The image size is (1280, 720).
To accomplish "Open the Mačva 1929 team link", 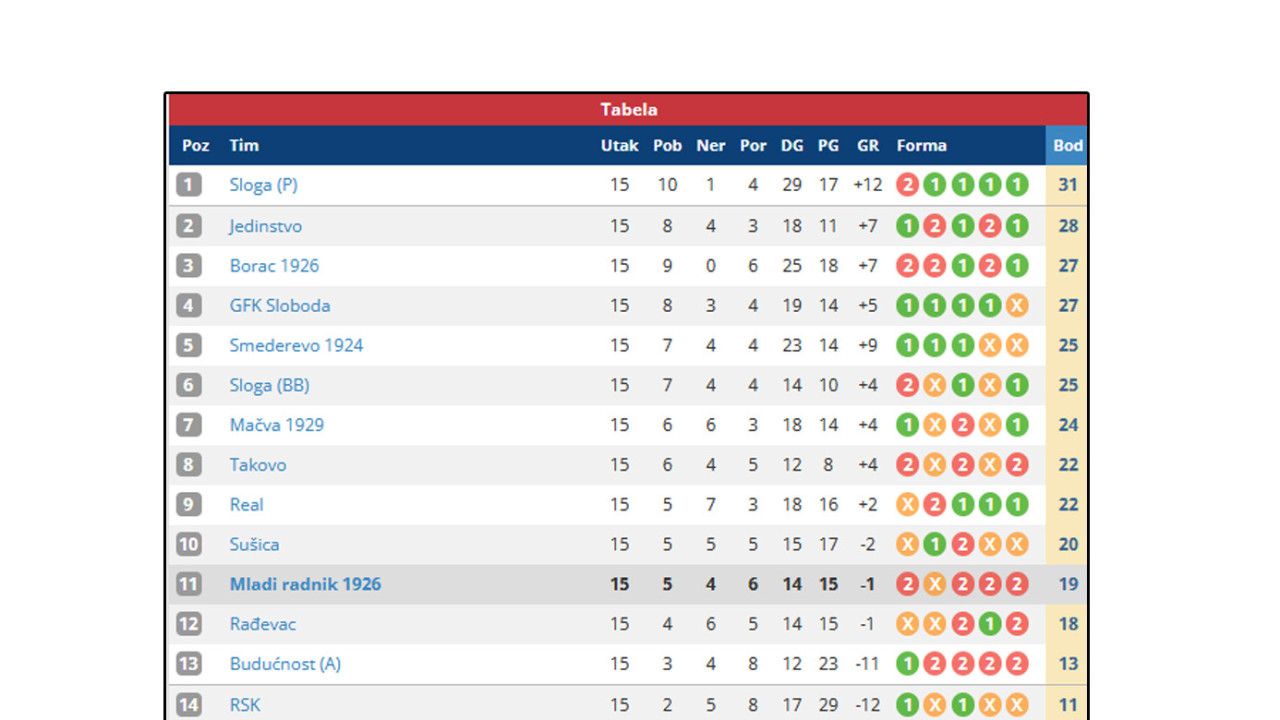I will pos(276,425).
